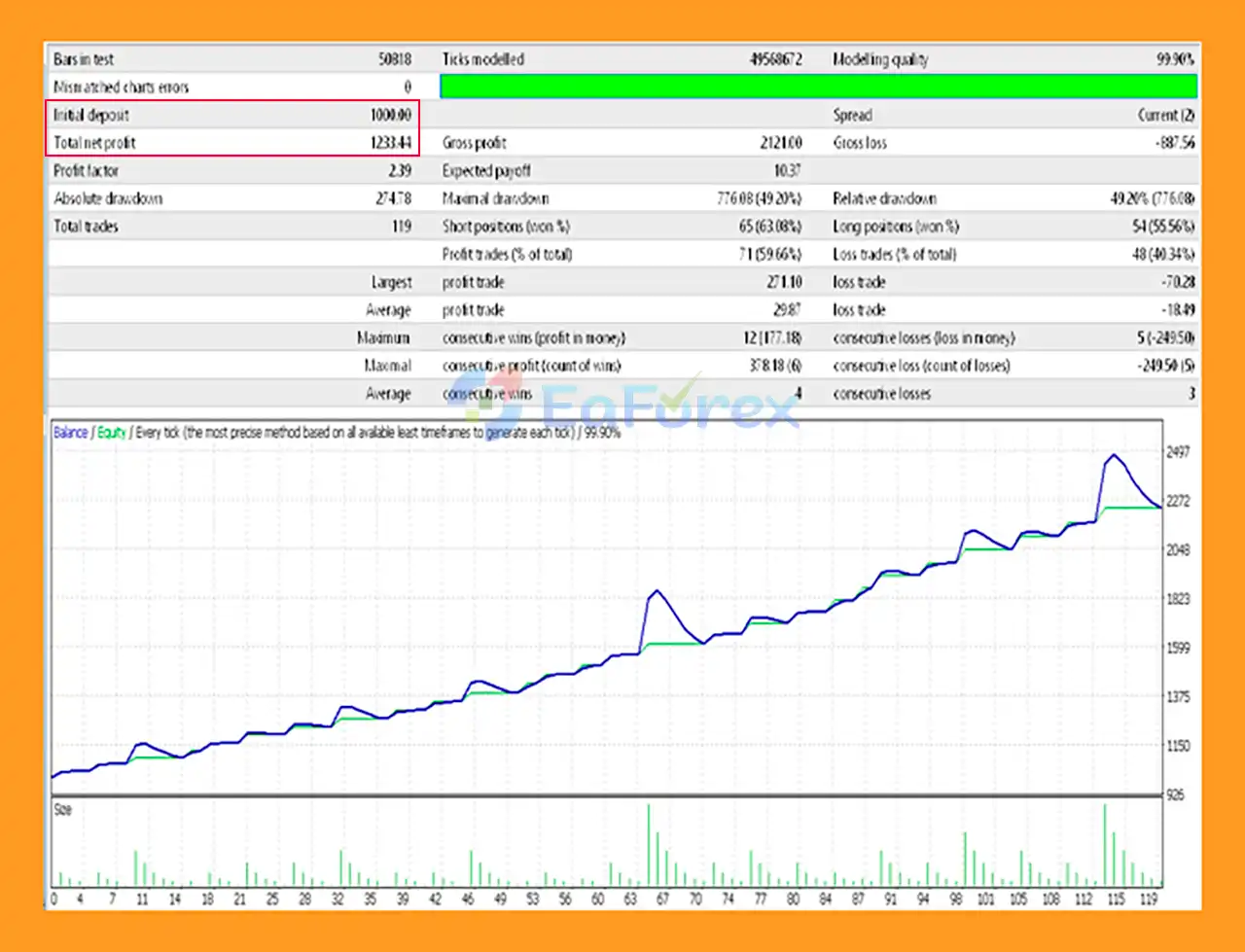Click the Modelling quality 99.90% value
Screen dimensions: 1245x952
pyautogui.click(x=1175, y=59)
